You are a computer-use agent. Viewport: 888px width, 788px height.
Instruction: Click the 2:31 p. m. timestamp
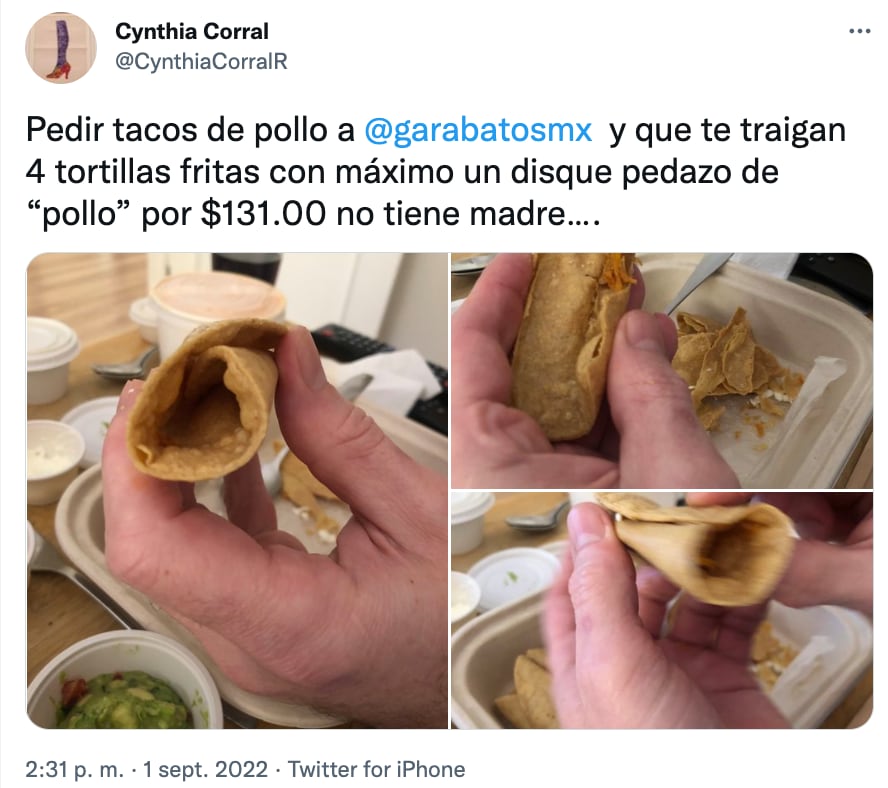74,769
